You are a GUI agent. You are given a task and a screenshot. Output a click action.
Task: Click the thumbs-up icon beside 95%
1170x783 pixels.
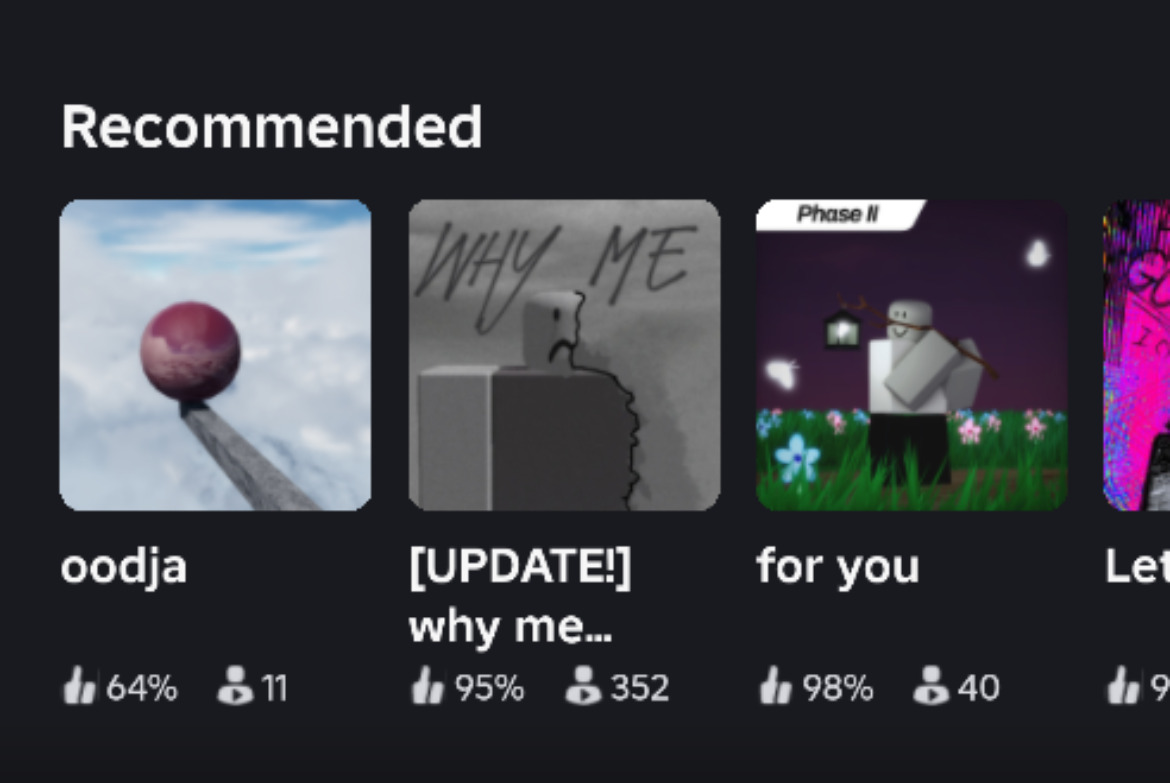coord(428,685)
